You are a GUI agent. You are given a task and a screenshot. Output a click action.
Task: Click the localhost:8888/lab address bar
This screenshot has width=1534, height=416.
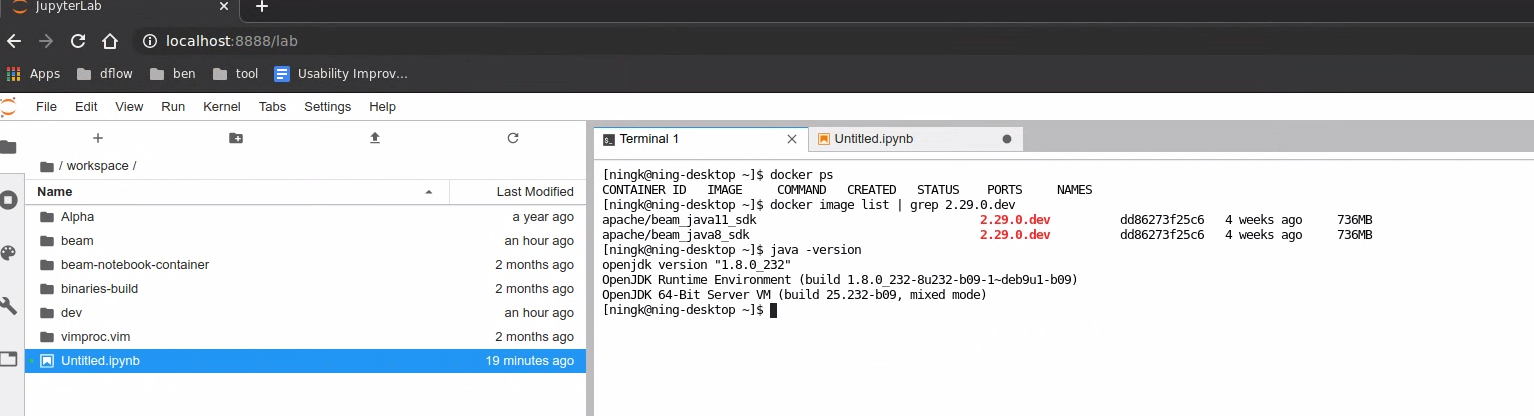(x=231, y=41)
